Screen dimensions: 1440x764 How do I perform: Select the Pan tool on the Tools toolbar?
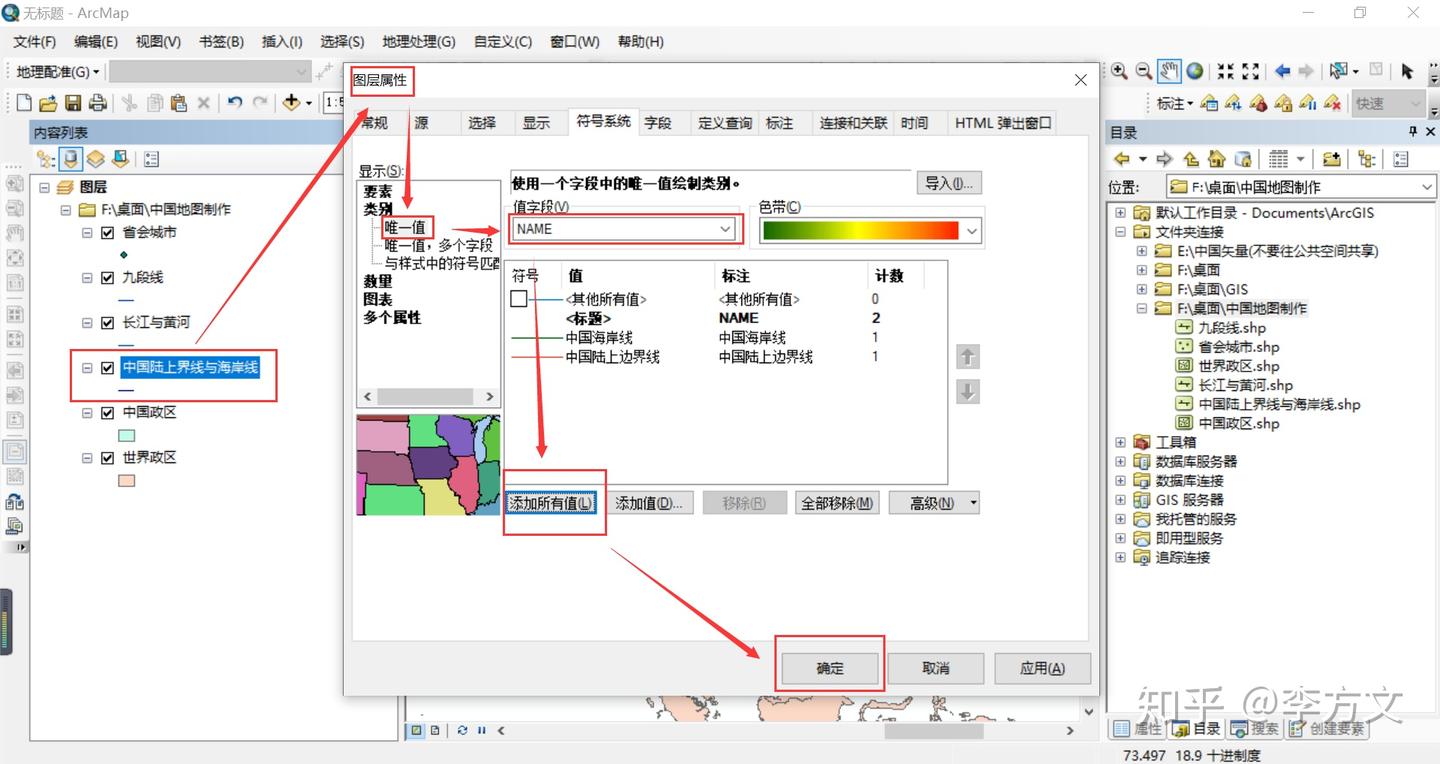[1168, 71]
